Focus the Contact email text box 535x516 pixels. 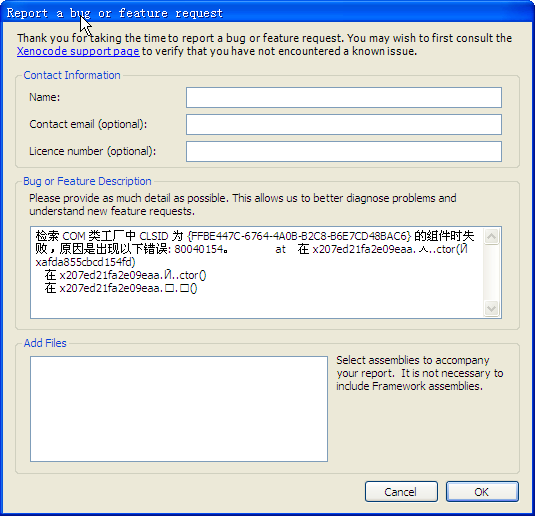(344, 124)
